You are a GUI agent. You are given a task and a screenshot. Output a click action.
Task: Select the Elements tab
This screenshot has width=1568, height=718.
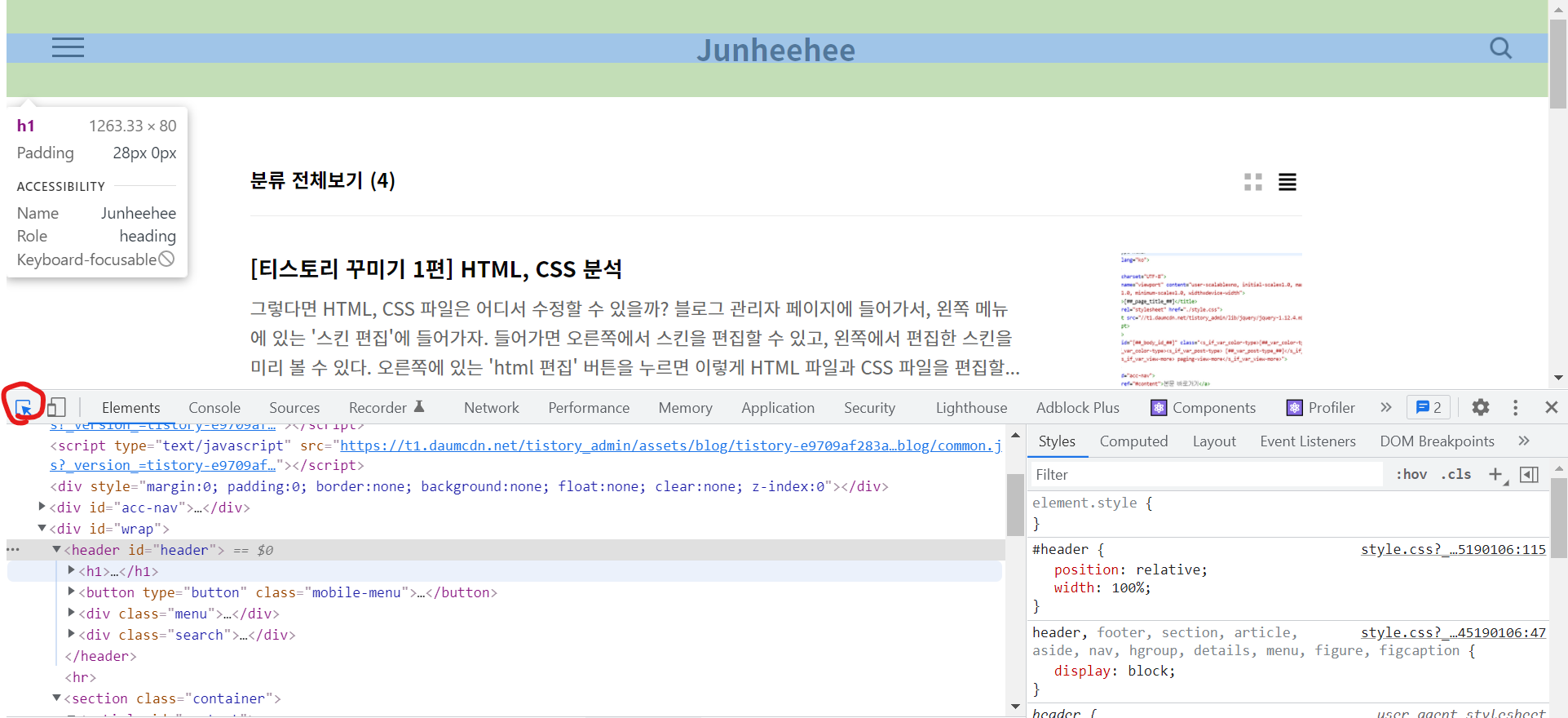(x=130, y=407)
